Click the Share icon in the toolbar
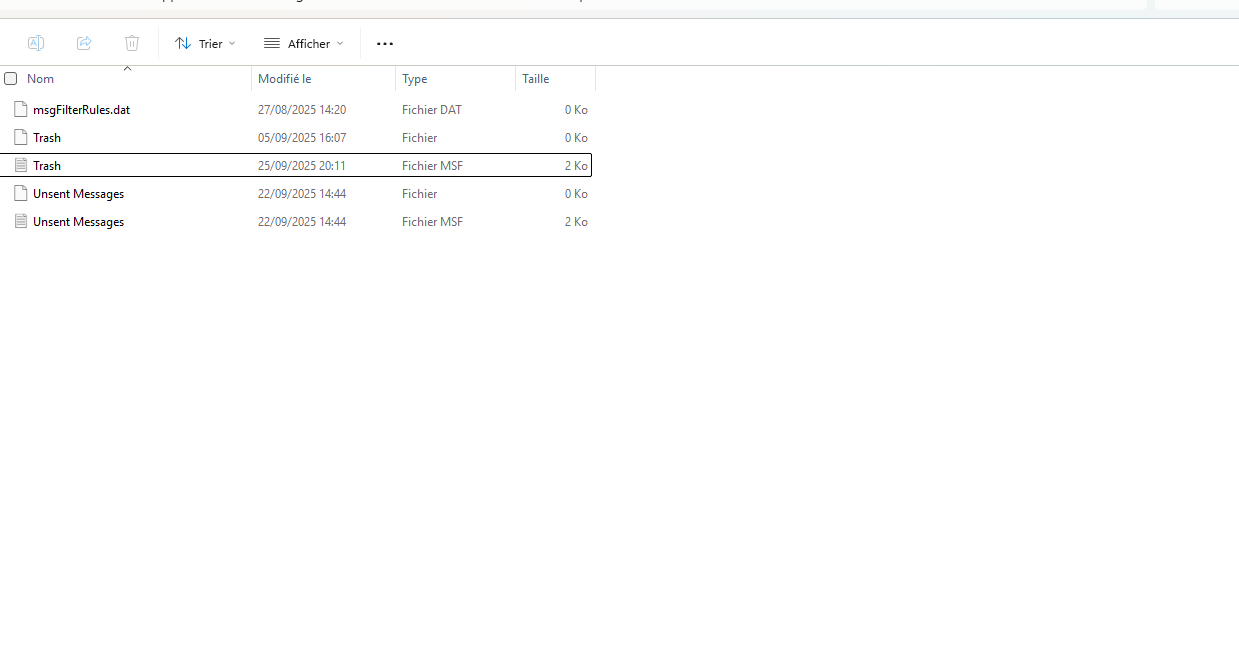Screen dimensions: 1239x672 [x=84, y=43]
